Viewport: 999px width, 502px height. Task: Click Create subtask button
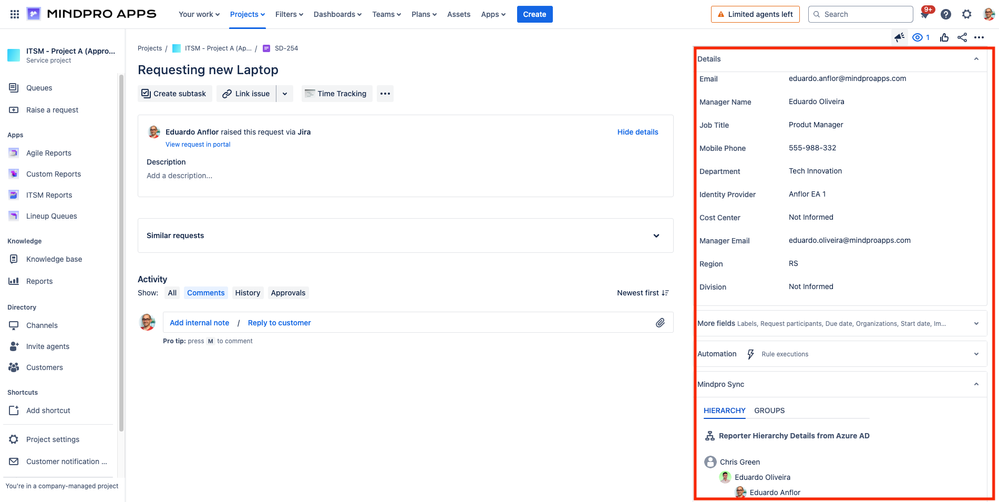click(175, 94)
